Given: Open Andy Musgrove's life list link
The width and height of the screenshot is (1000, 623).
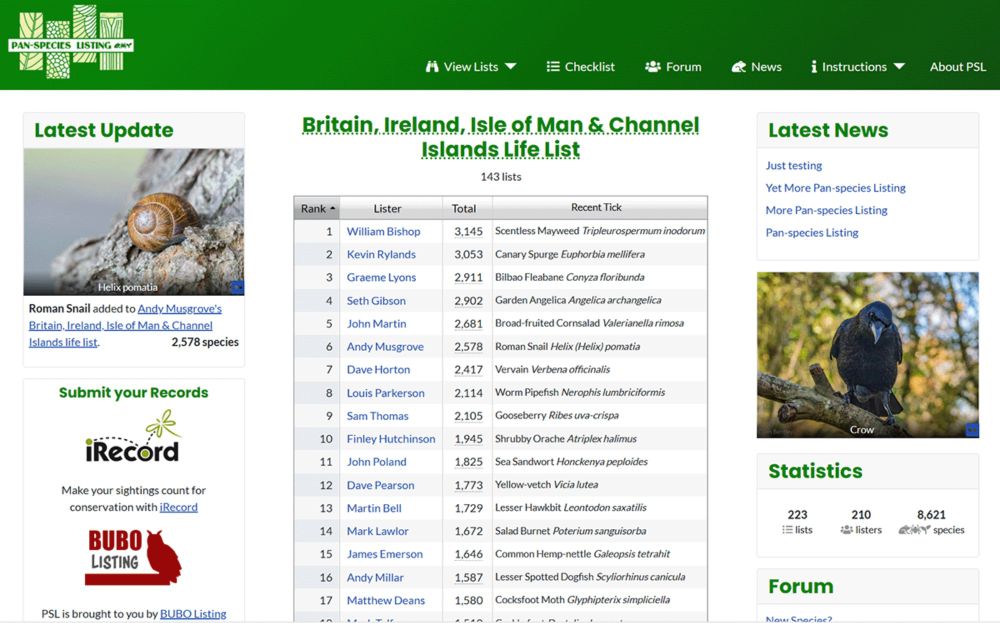Looking at the screenshot, I should click(125, 325).
